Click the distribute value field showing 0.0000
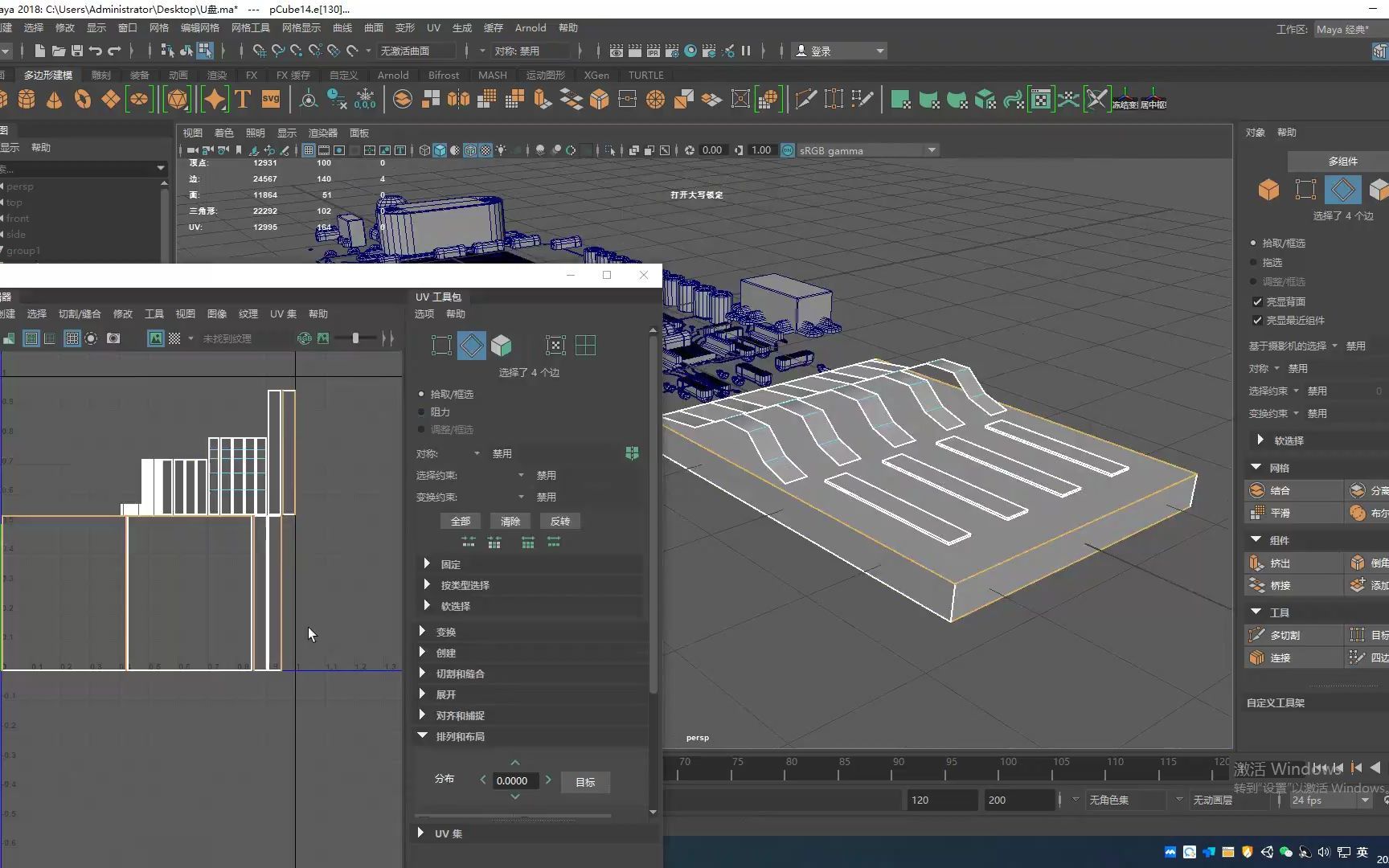This screenshot has height=868, width=1389. 513,780
